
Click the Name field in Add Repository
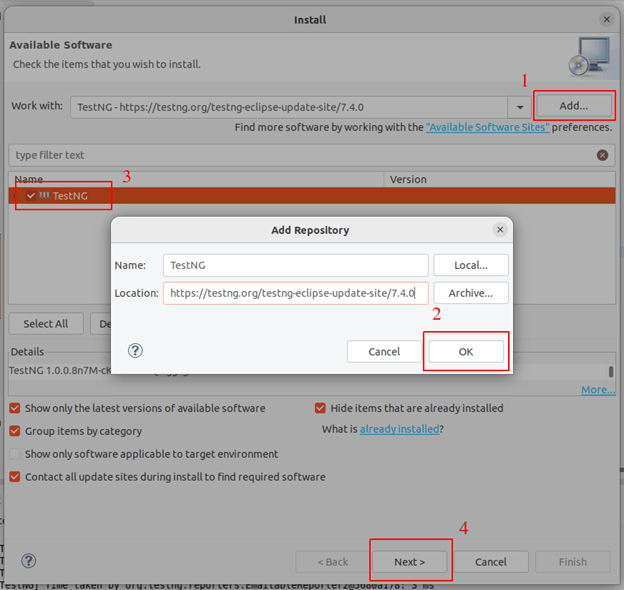click(x=295, y=265)
